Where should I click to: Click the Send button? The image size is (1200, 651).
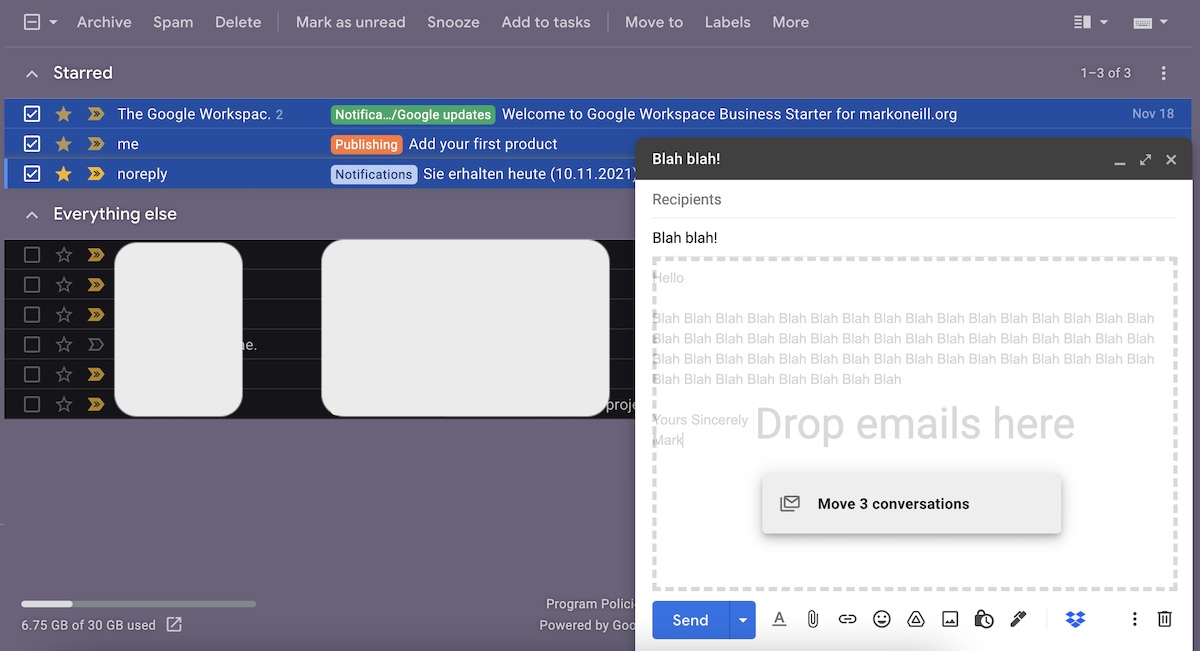coord(690,620)
